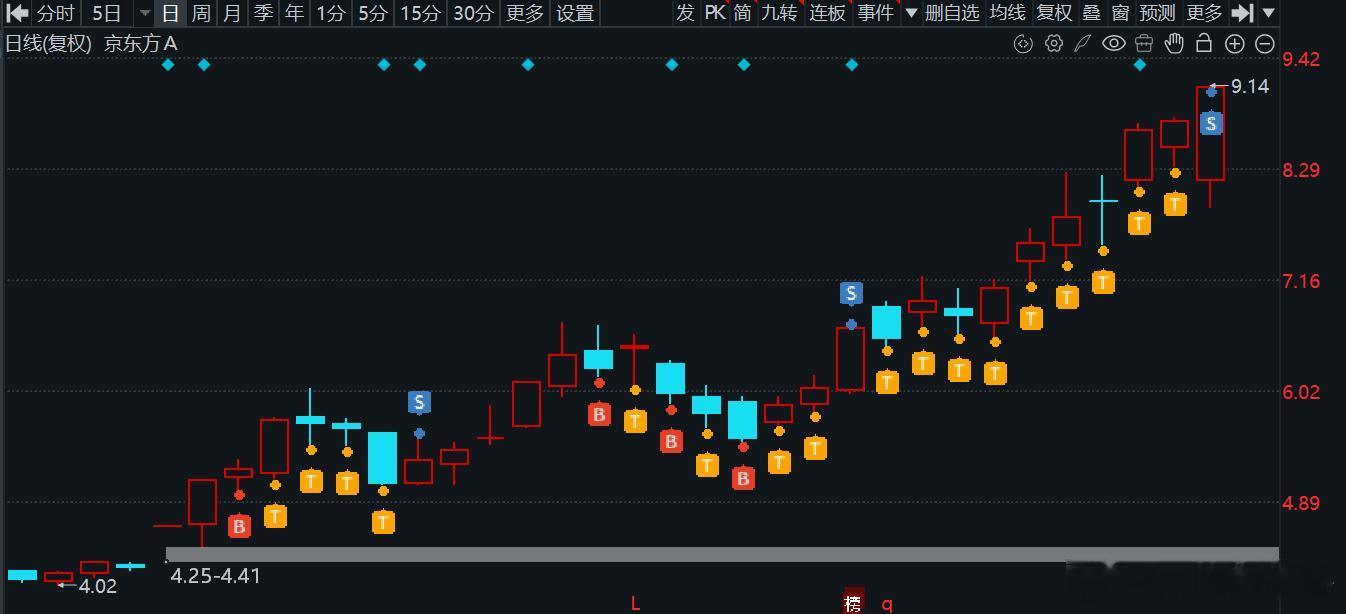Toggle the 简 simple mode button
This screenshot has height=614, width=1346.
(743, 13)
